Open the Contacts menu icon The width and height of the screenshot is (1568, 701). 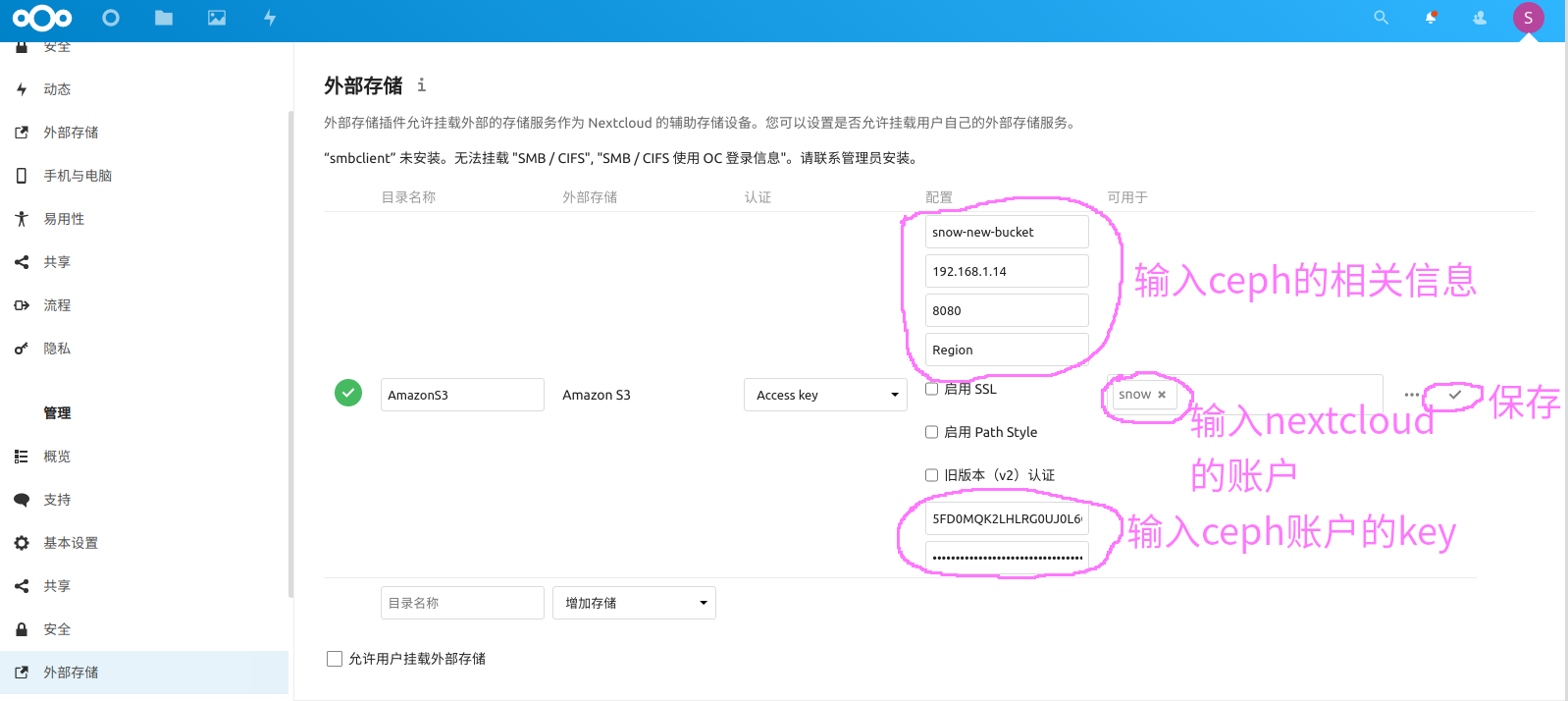click(1480, 18)
